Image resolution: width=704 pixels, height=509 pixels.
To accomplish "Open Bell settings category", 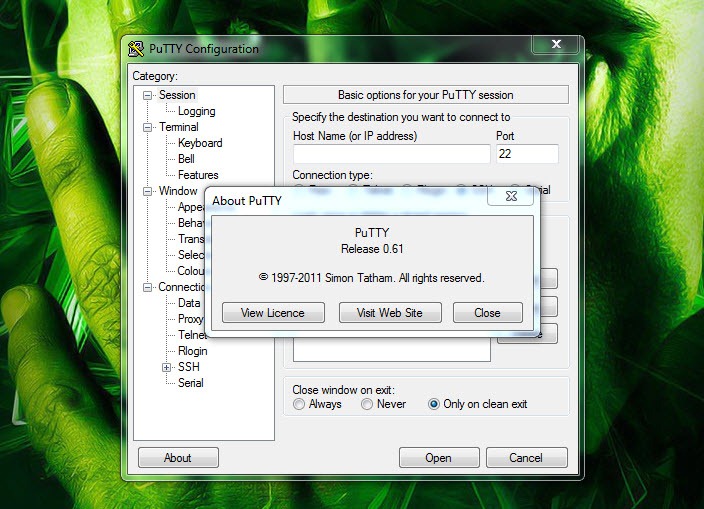I will [x=186, y=159].
